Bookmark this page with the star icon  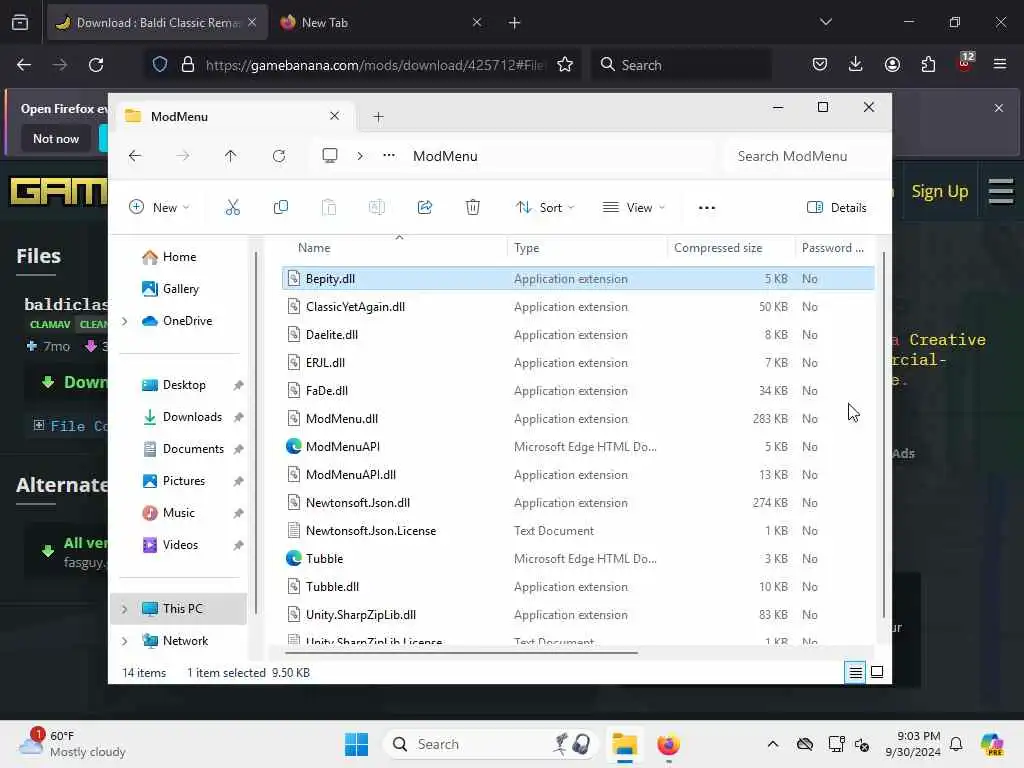click(565, 65)
